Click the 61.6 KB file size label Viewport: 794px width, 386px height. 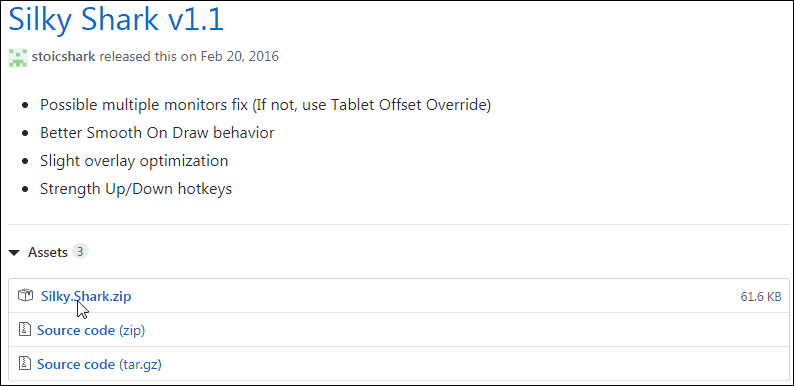pyautogui.click(x=761, y=297)
